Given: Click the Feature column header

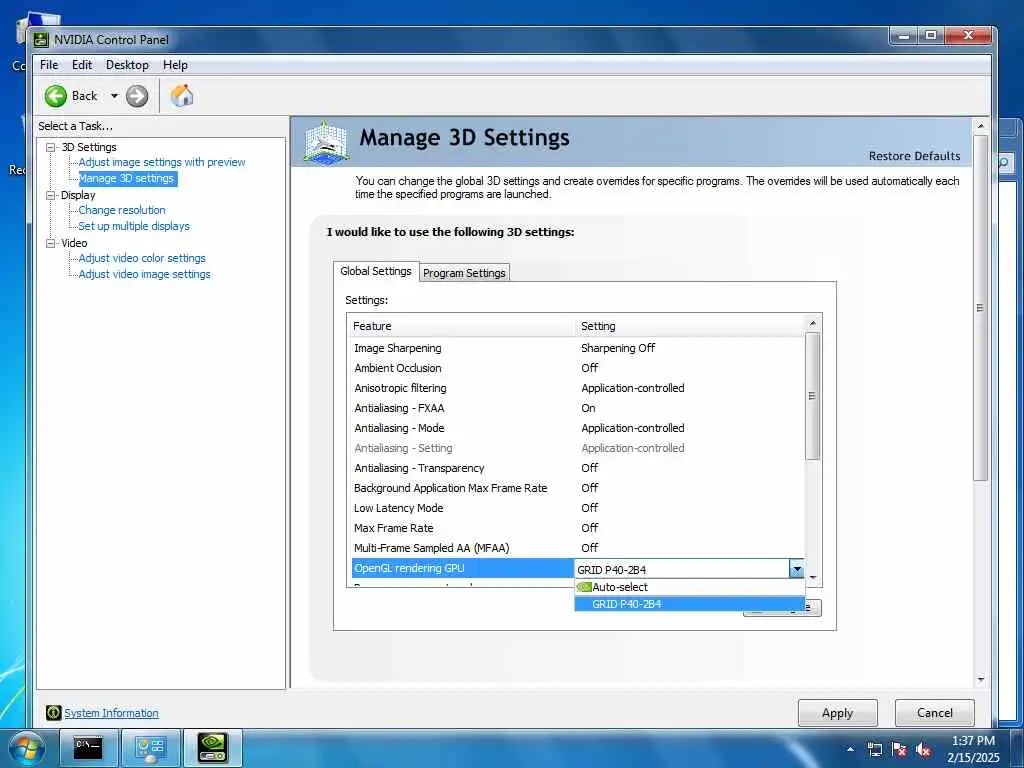Looking at the screenshot, I should point(462,326).
